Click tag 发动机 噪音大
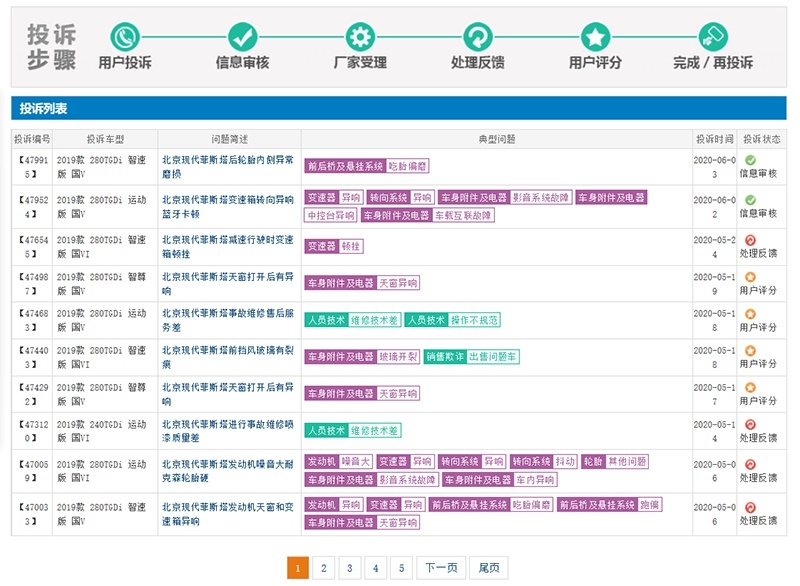This screenshot has width=800, height=586. (339, 462)
